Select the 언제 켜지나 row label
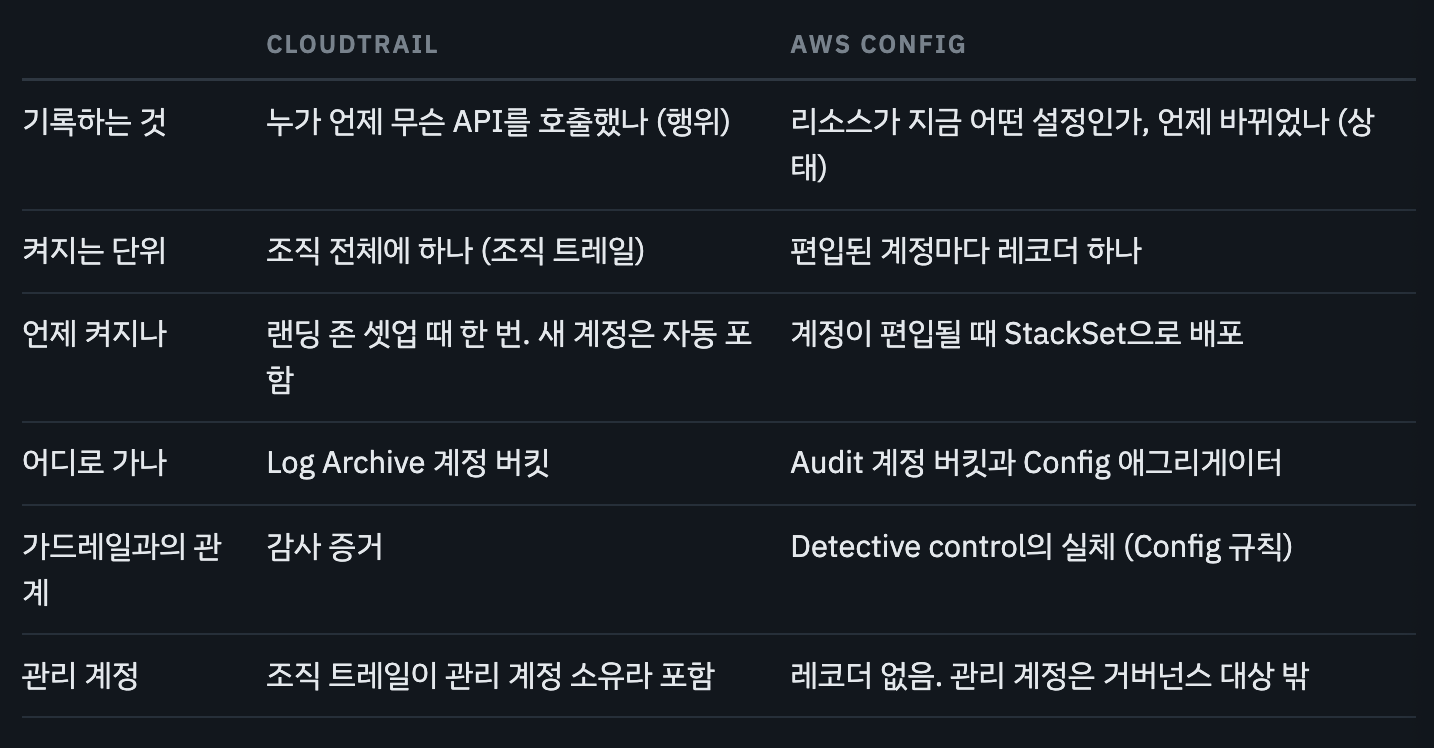 coord(94,334)
